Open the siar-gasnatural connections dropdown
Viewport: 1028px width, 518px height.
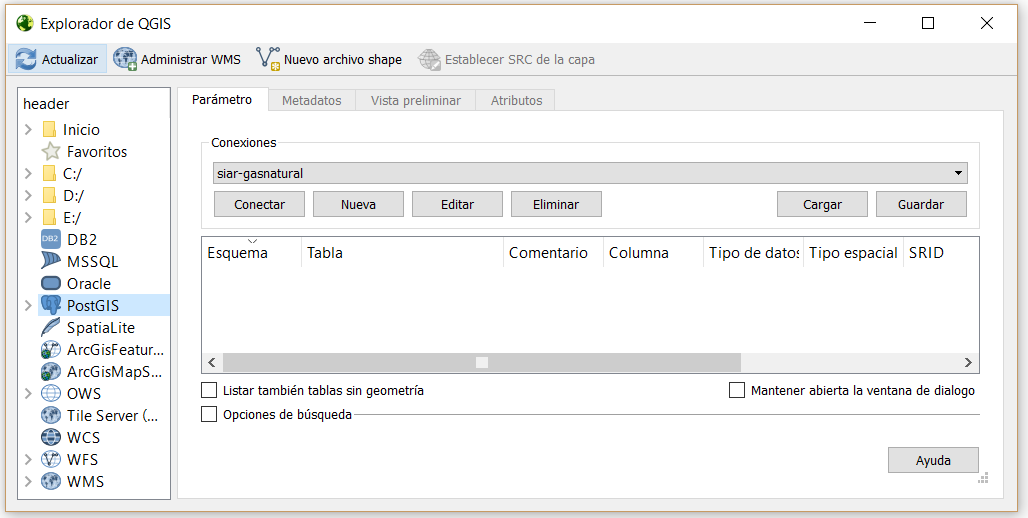point(590,174)
